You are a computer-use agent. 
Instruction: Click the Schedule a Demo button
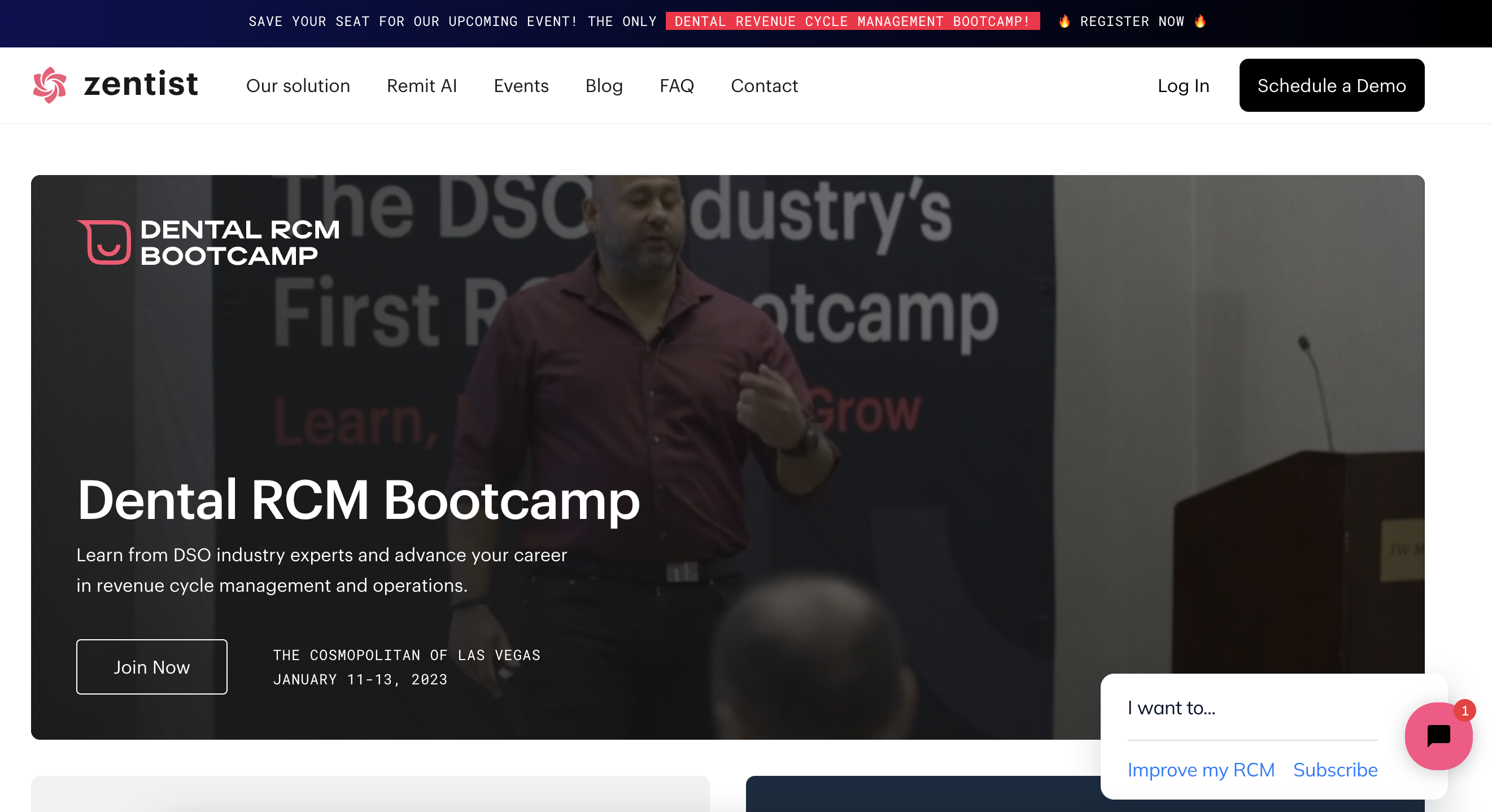pos(1332,85)
